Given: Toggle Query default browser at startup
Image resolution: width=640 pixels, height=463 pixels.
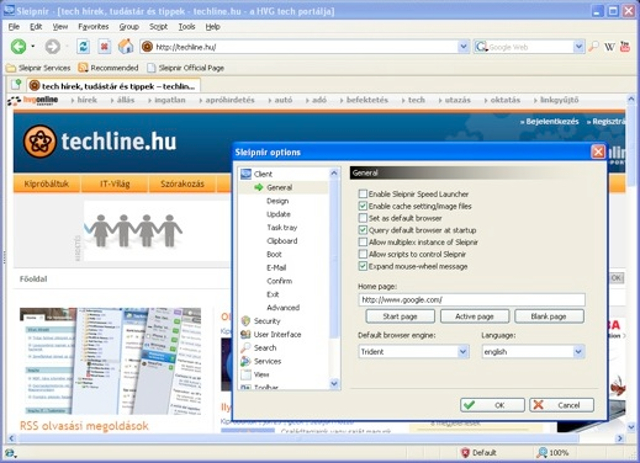Looking at the screenshot, I should tap(362, 230).
